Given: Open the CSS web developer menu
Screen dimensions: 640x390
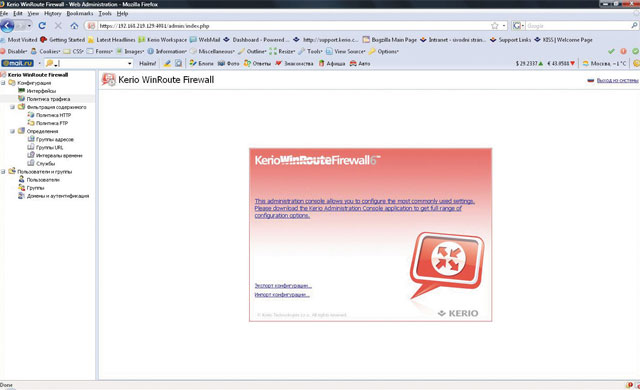Looking at the screenshot, I should tap(73, 51).
